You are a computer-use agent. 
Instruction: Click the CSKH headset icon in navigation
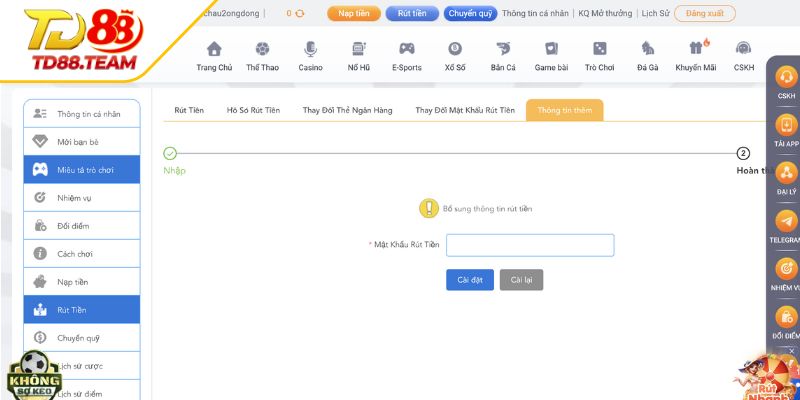point(743,49)
